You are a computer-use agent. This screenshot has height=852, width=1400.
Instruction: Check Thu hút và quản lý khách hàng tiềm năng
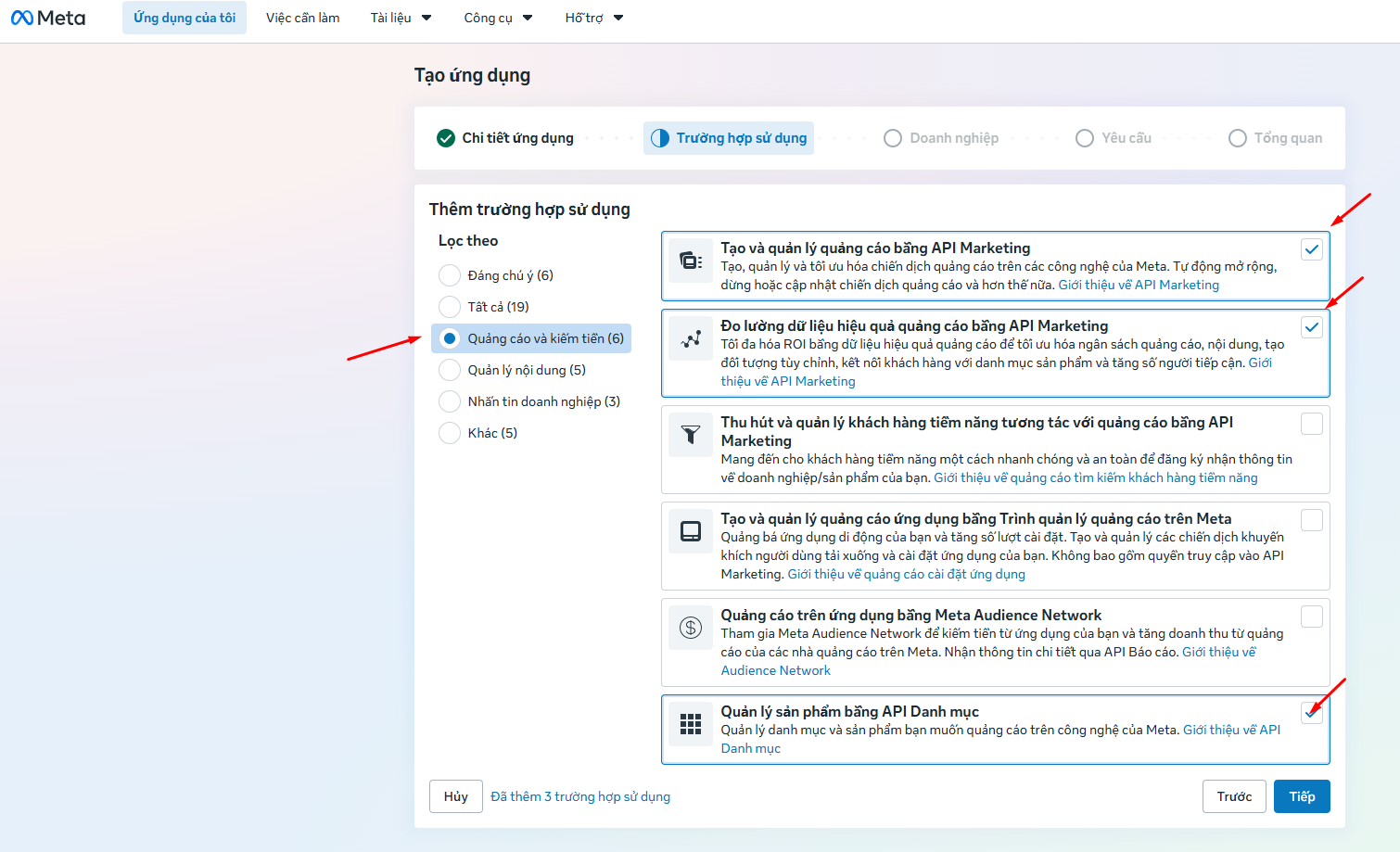(1312, 424)
